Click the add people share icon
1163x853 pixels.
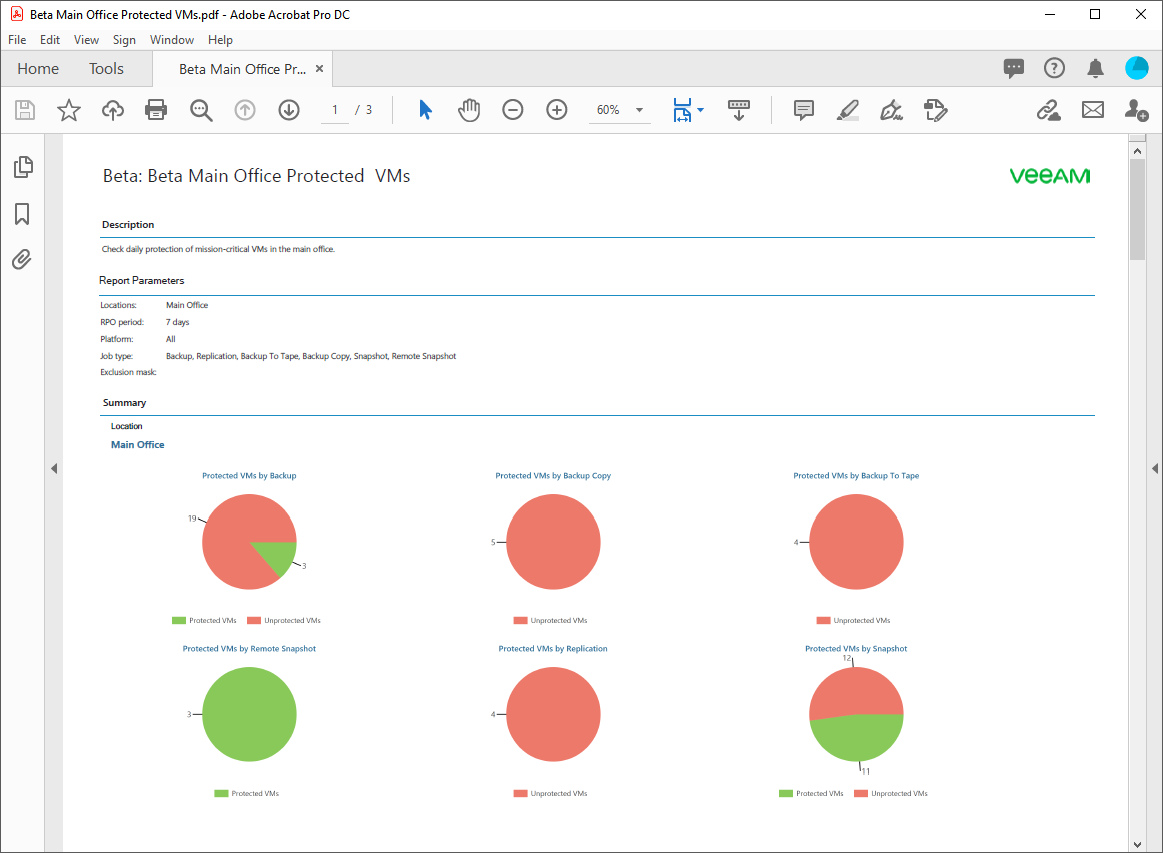pyautogui.click(x=1136, y=111)
